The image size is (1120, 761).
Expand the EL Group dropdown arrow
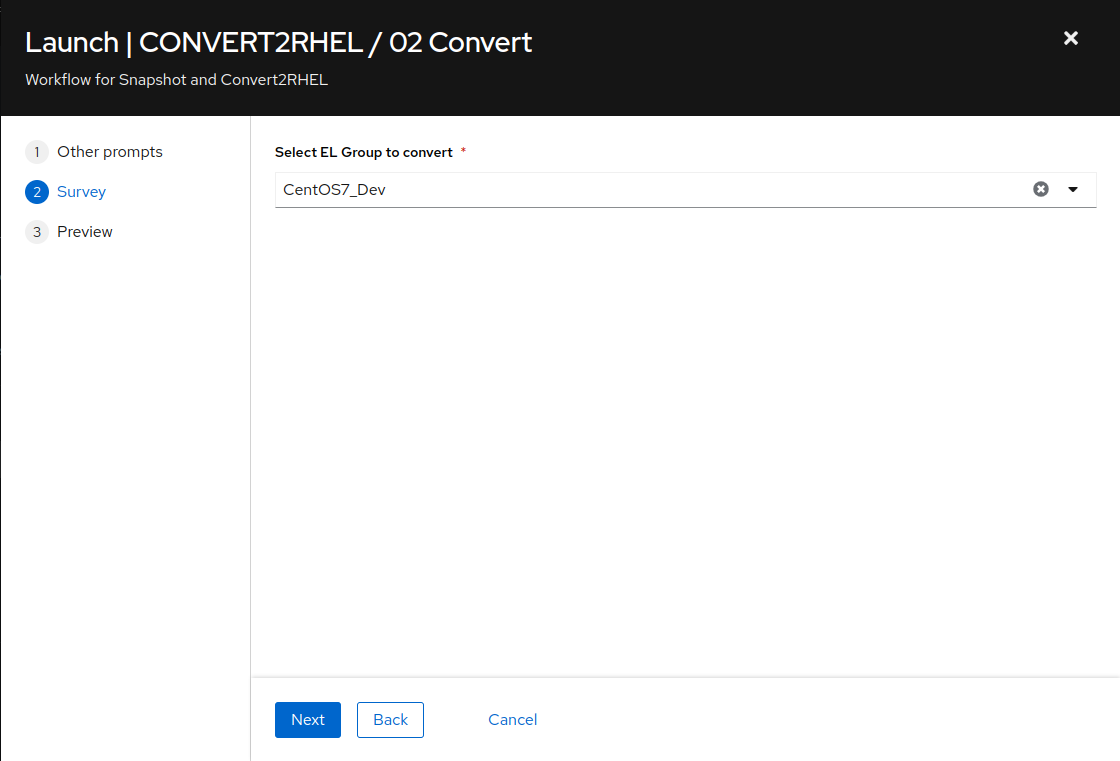point(1073,189)
